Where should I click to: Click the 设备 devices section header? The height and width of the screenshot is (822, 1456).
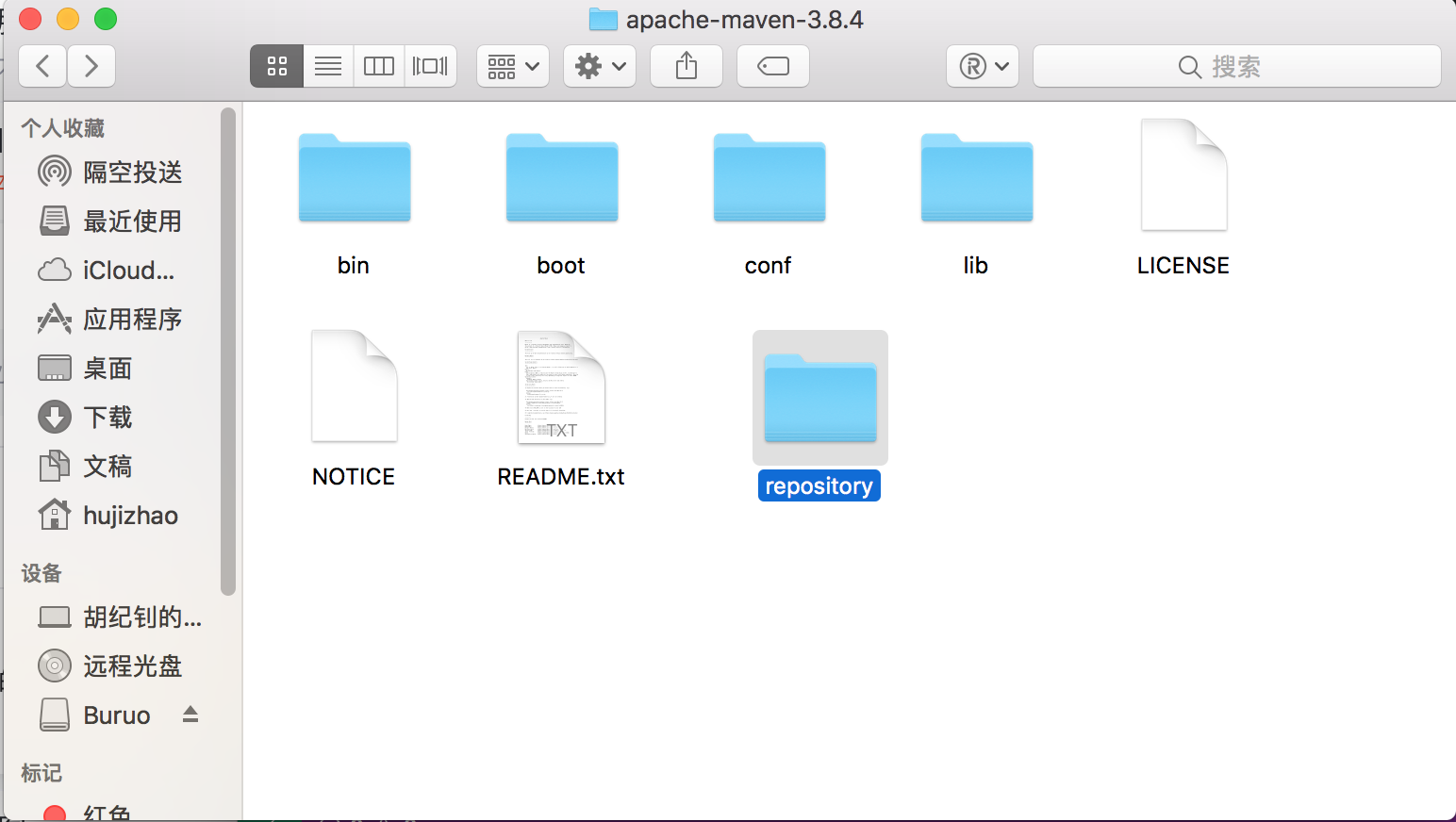(41, 573)
